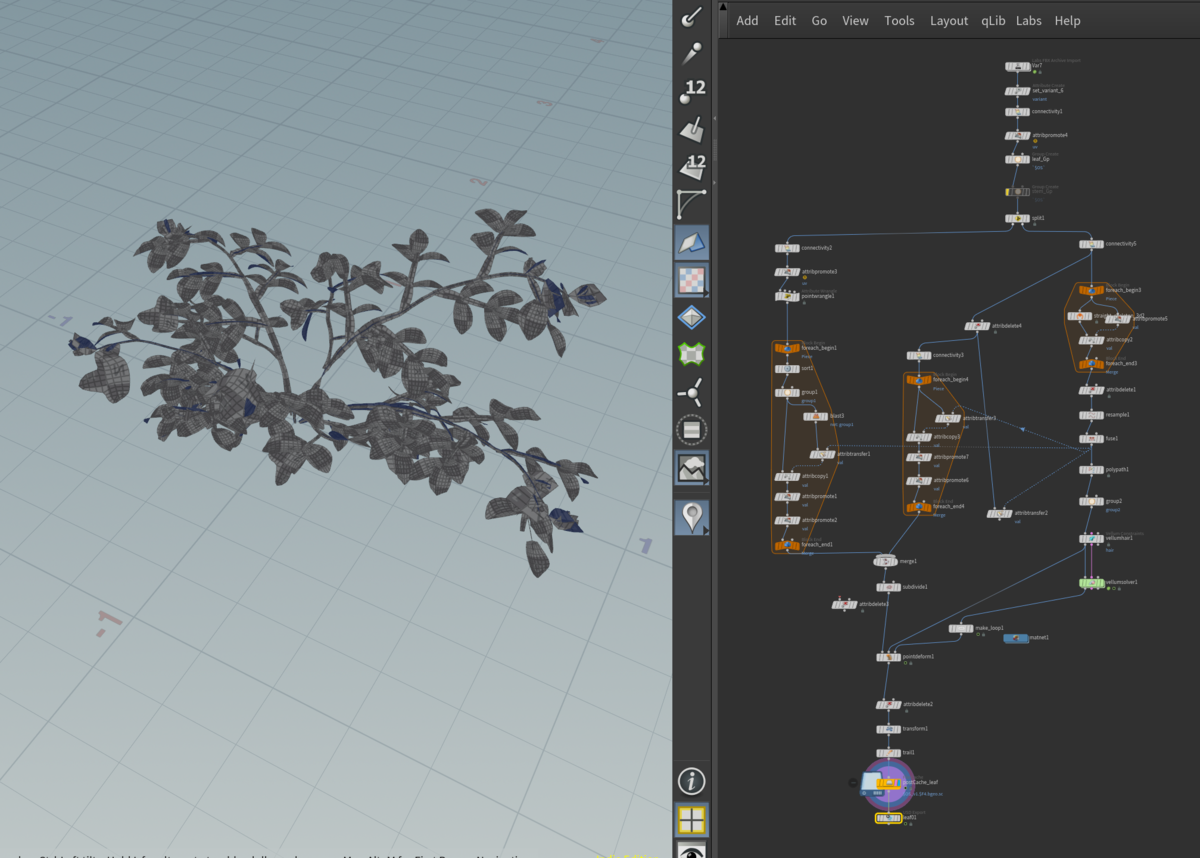Select the resample1 node
This screenshot has height=858, width=1200.
pyautogui.click(x=1091, y=415)
